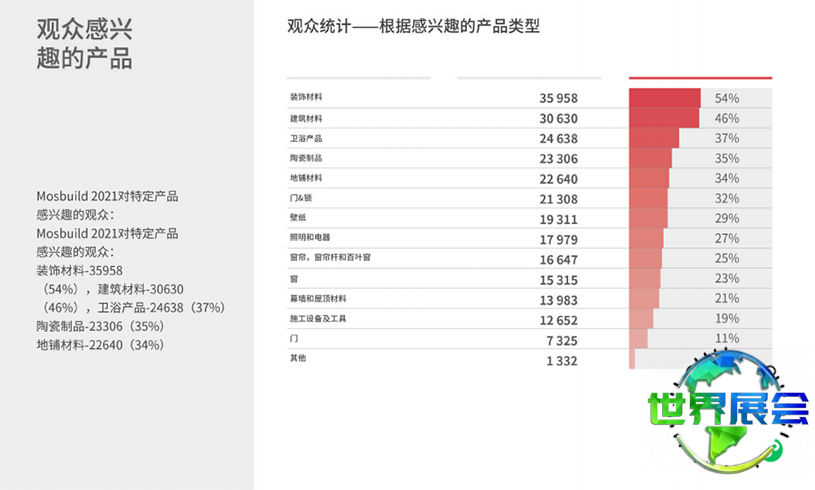Click the 门&锁 row label
Viewport: 815px width, 490px height.
tap(301, 198)
